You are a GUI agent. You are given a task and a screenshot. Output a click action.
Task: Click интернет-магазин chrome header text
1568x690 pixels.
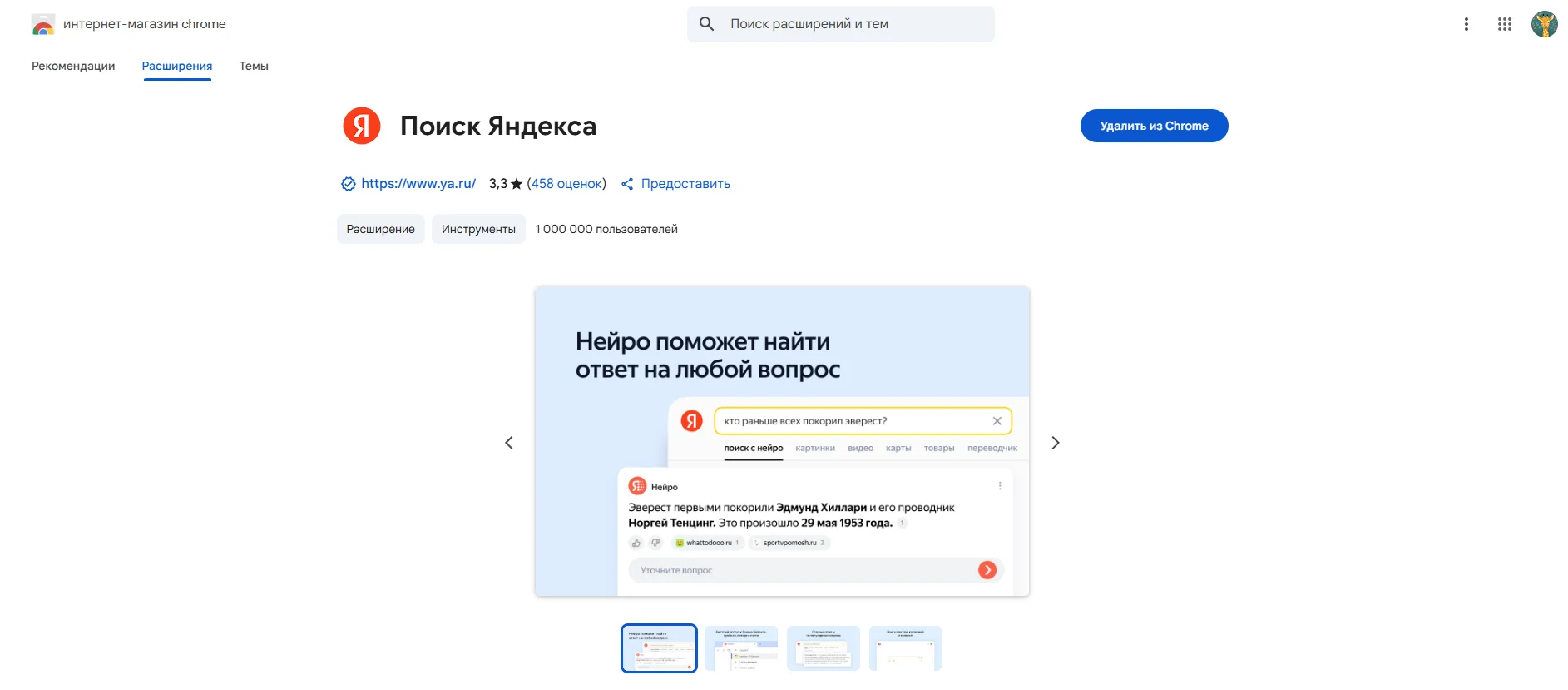(145, 24)
